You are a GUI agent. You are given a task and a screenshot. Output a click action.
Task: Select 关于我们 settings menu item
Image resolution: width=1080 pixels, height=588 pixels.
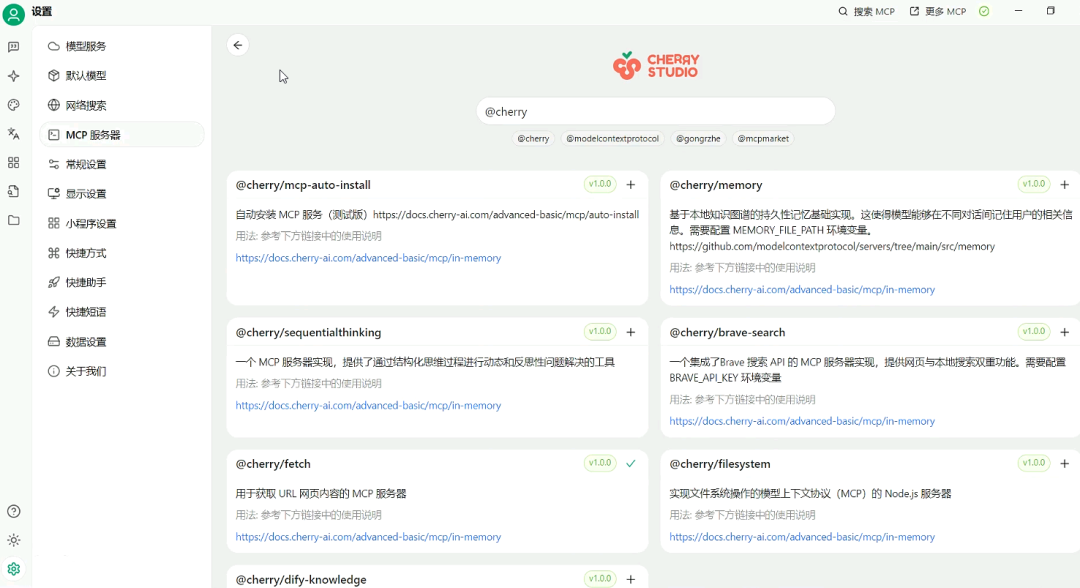tap(122, 371)
